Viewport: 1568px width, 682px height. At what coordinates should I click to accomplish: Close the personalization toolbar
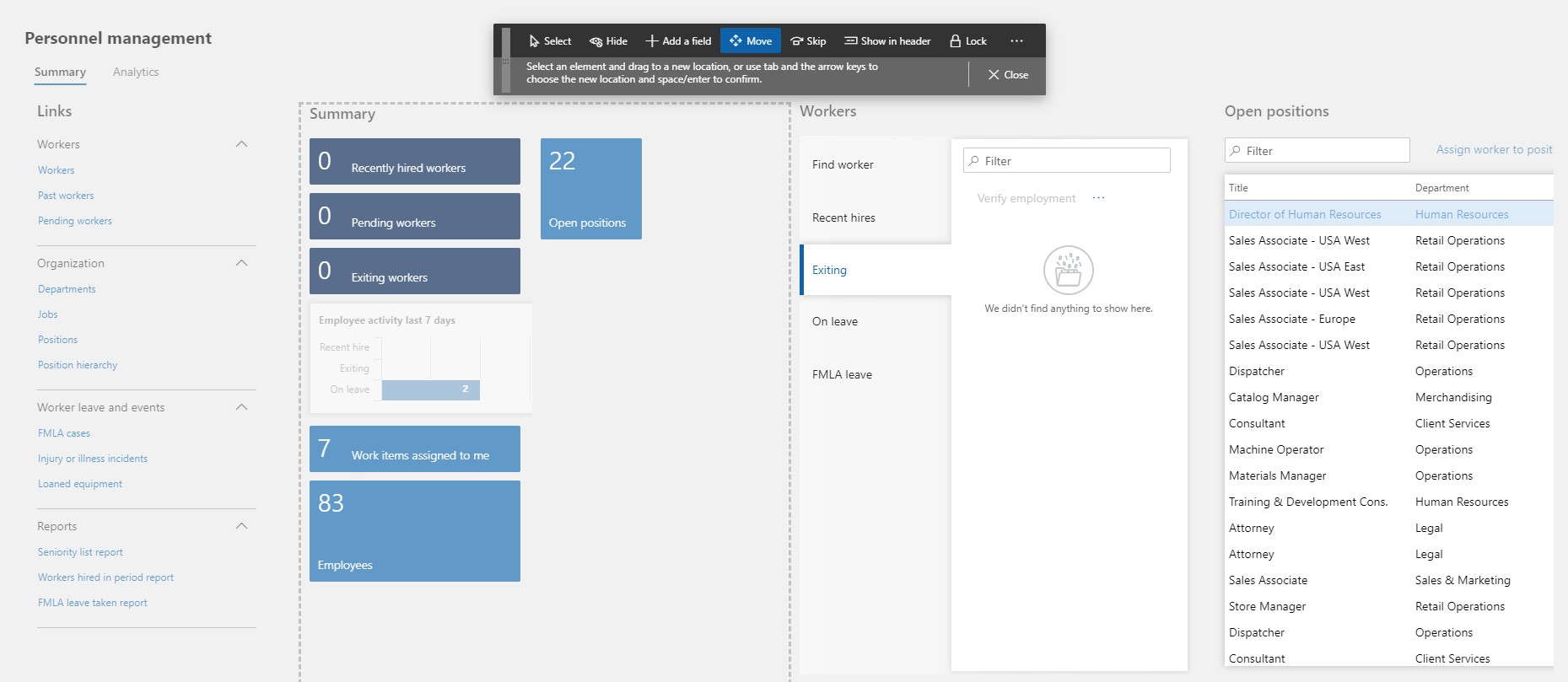(1008, 75)
